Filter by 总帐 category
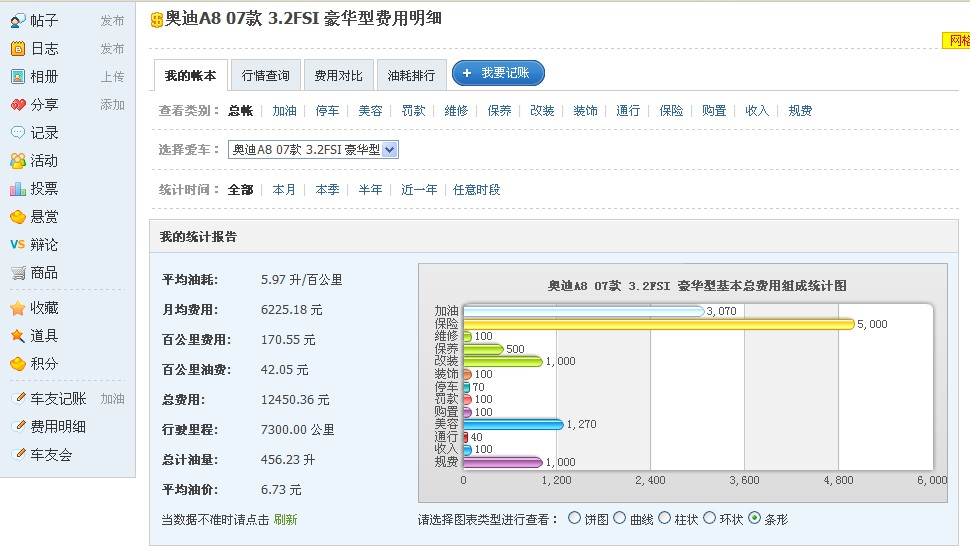Image resolution: width=970 pixels, height=550 pixels. point(241,111)
